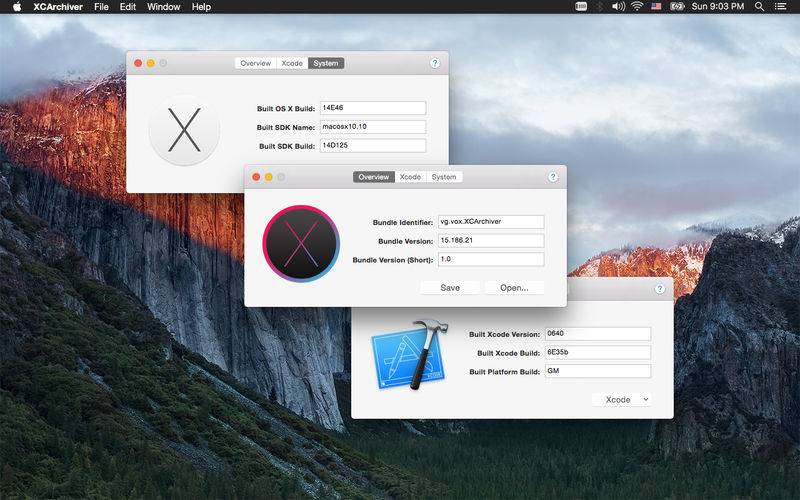Click the Built Xcode Build field
Screen dimensions: 800x500
[598, 353]
